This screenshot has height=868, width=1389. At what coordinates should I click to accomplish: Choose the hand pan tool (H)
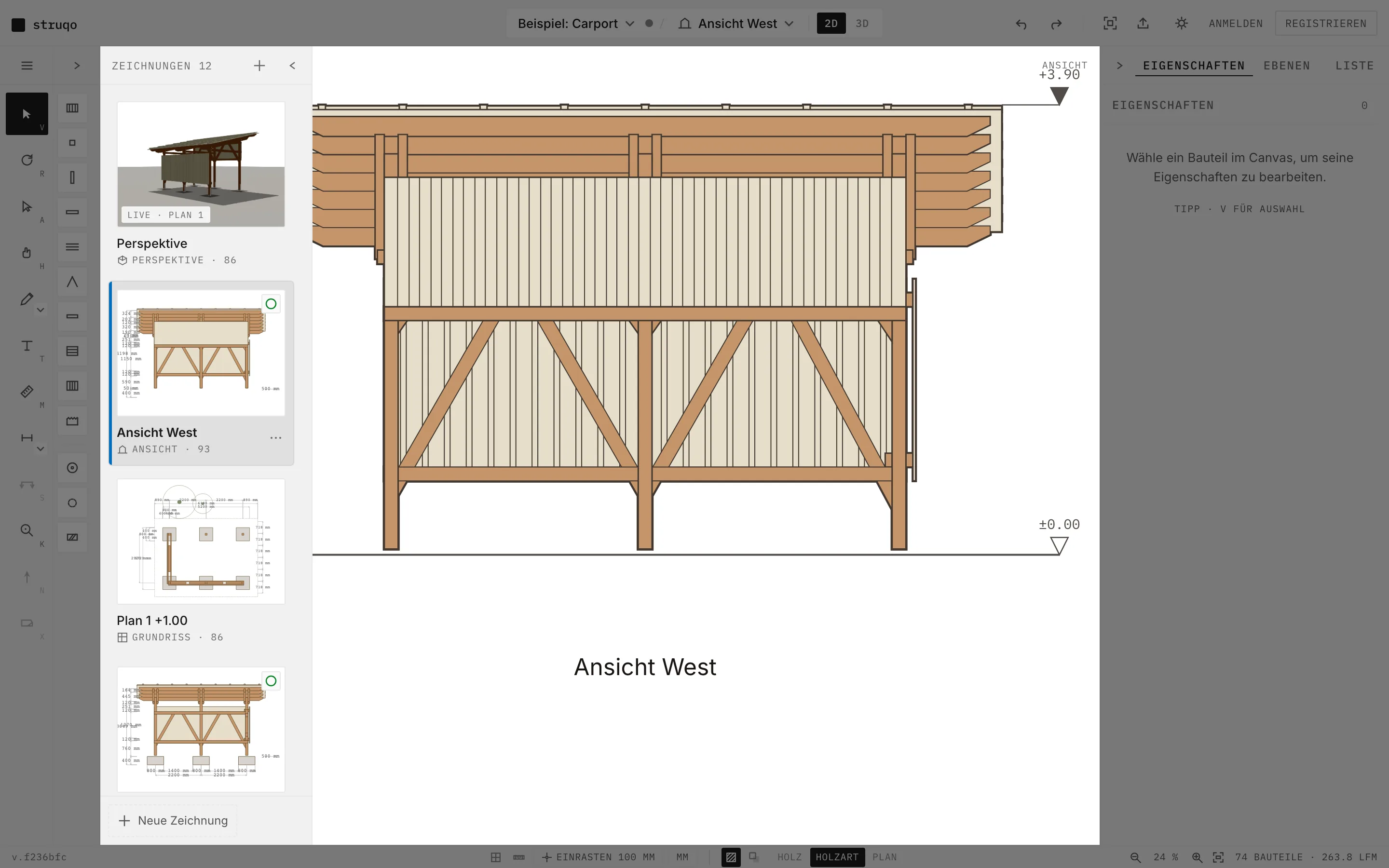(27, 253)
